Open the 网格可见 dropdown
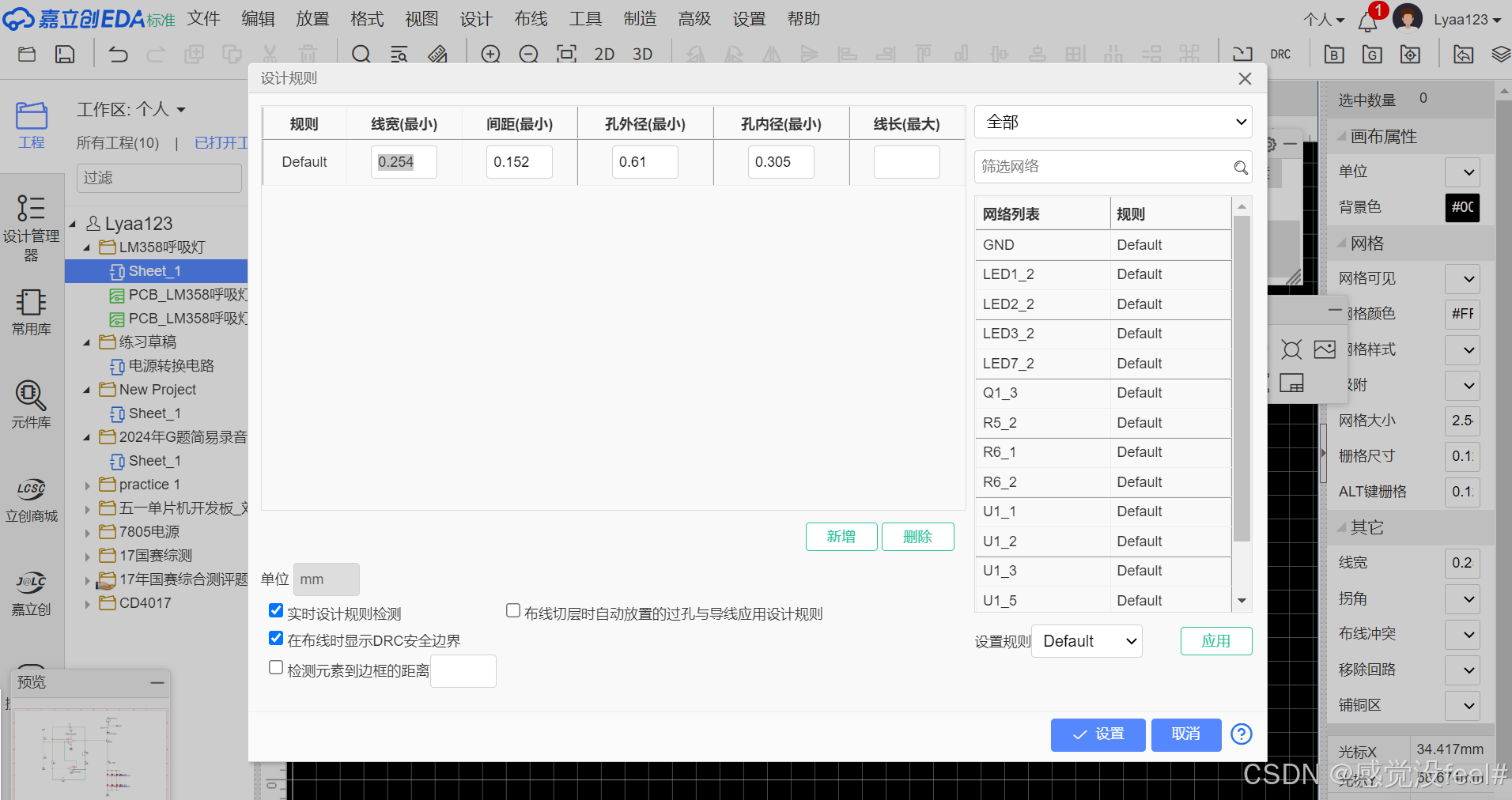Image resolution: width=1512 pixels, height=800 pixels. coord(1462,278)
